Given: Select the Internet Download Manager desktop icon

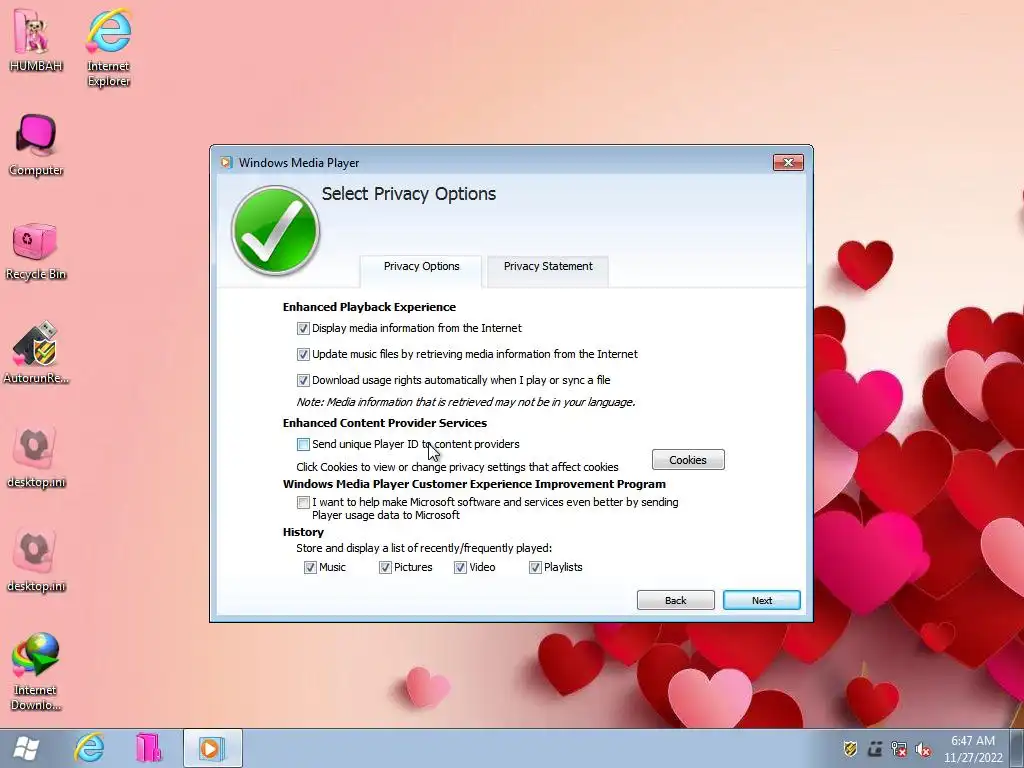Looking at the screenshot, I should click(36, 671).
